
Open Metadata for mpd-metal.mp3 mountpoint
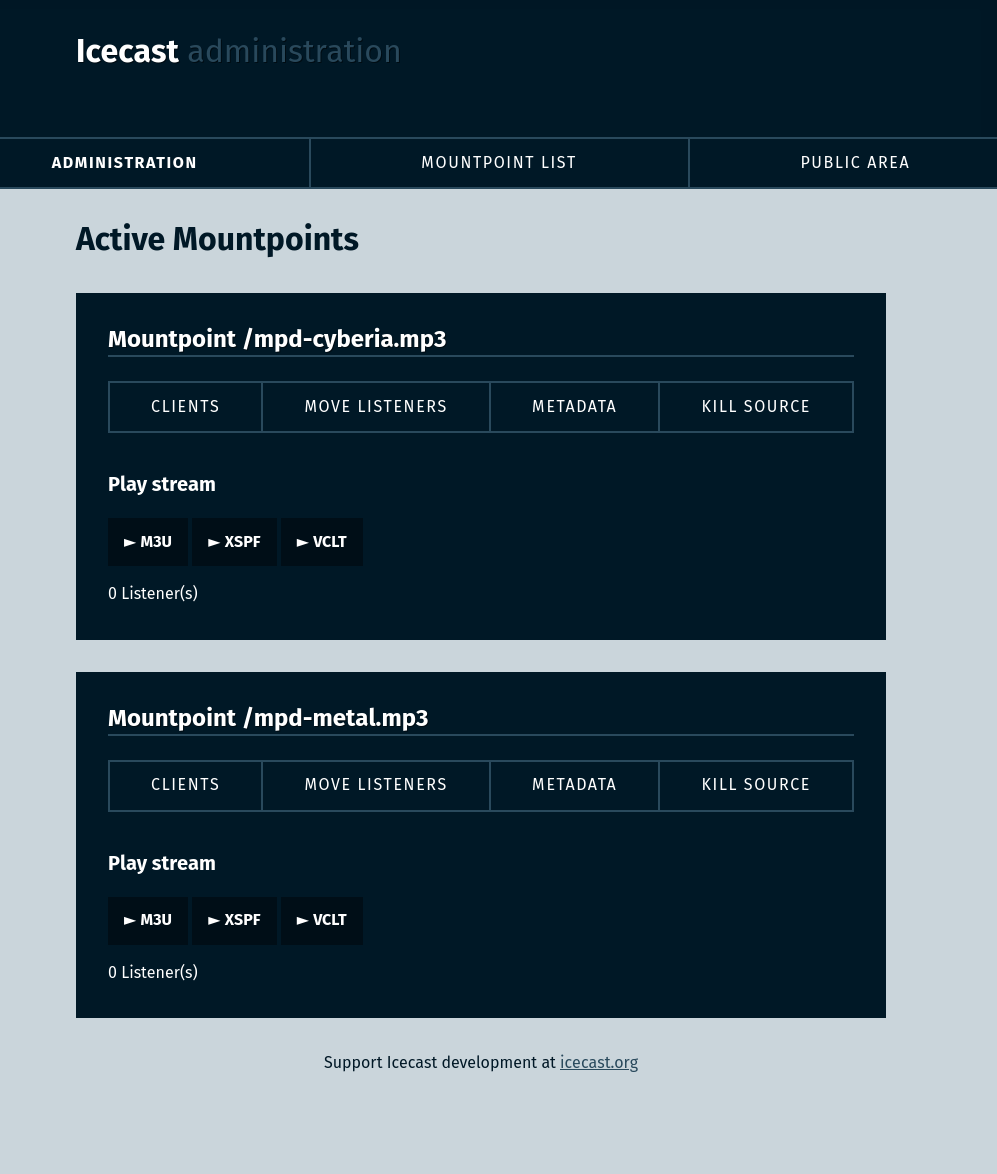574,785
